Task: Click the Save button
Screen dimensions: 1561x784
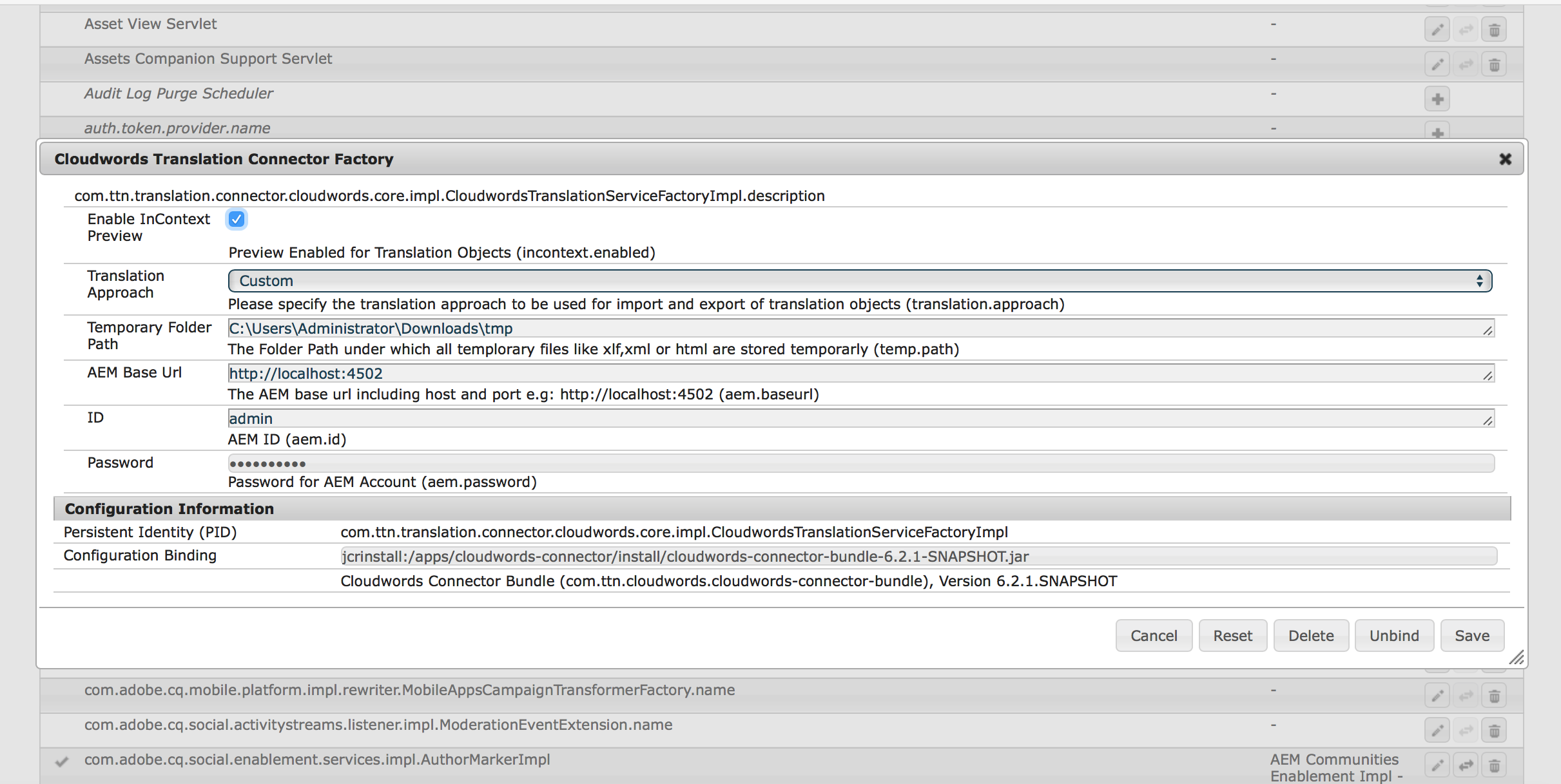Action: click(x=1472, y=636)
